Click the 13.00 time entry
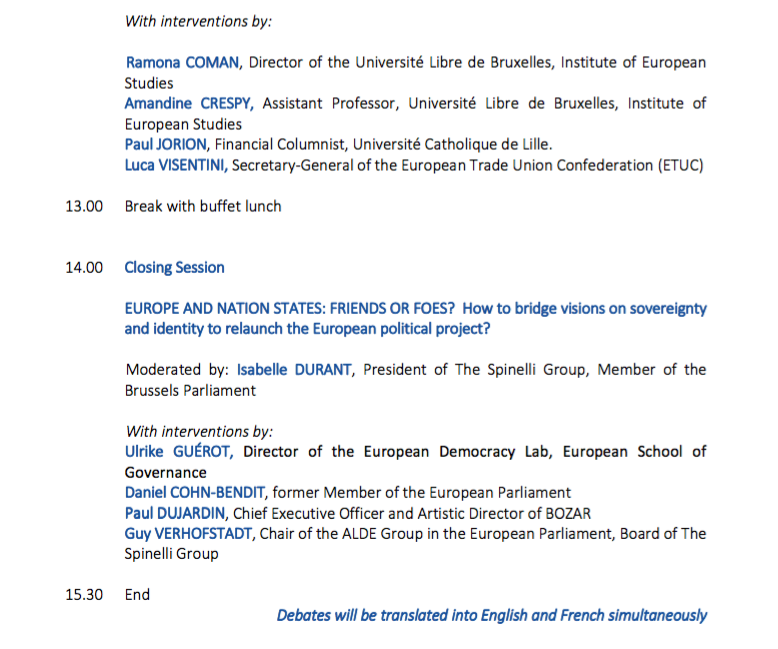This screenshot has width=778, height=649. click(x=84, y=206)
